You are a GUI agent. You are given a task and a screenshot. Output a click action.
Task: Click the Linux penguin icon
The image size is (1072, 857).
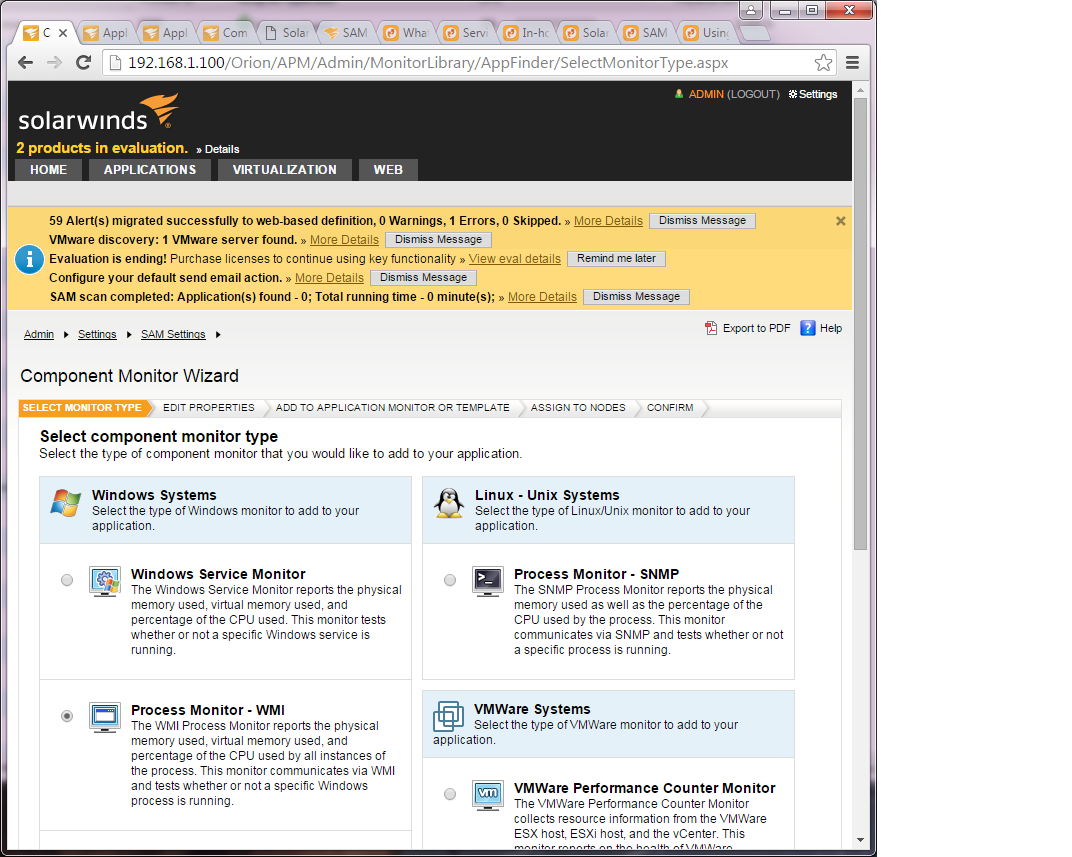[448, 504]
